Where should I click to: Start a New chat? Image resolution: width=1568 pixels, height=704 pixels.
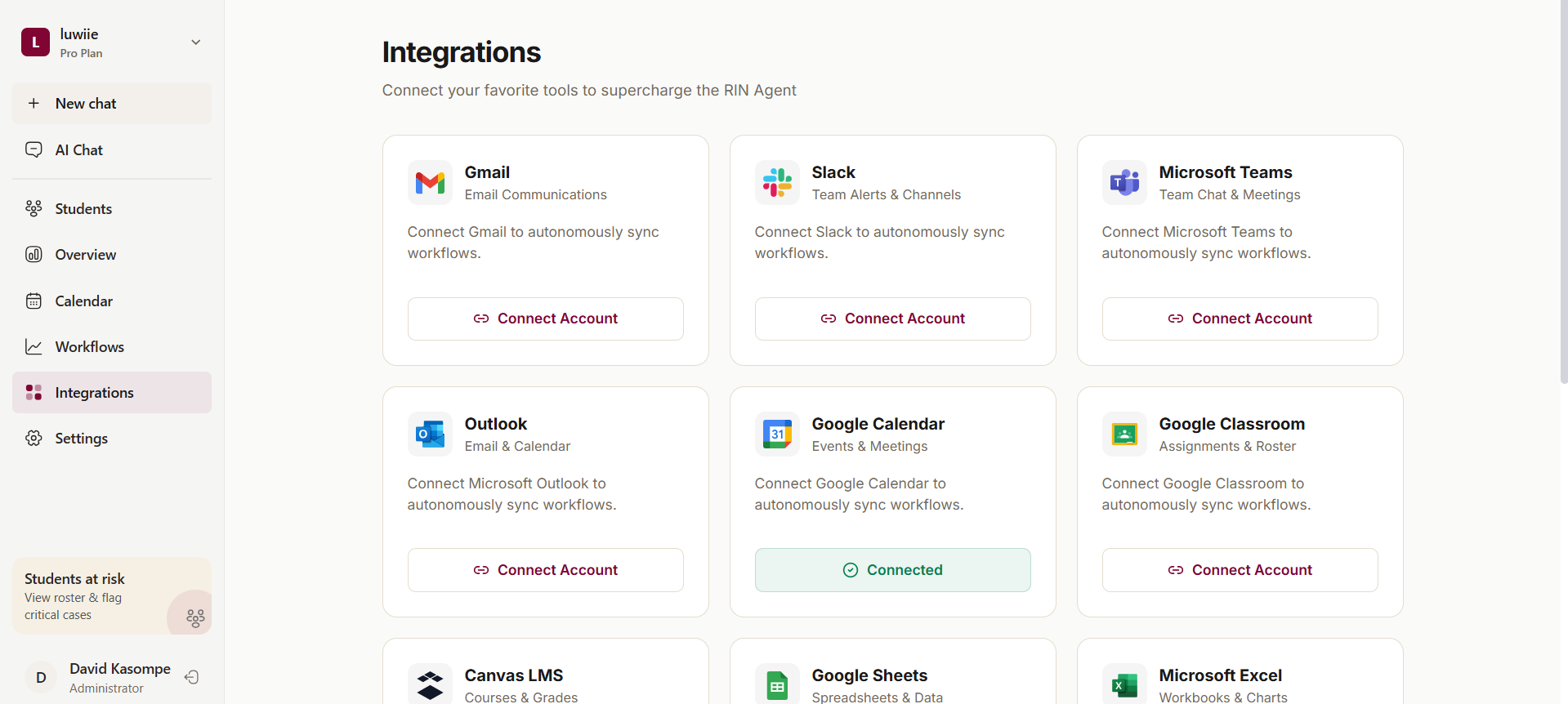pyautogui.click(x=112, y=104)
